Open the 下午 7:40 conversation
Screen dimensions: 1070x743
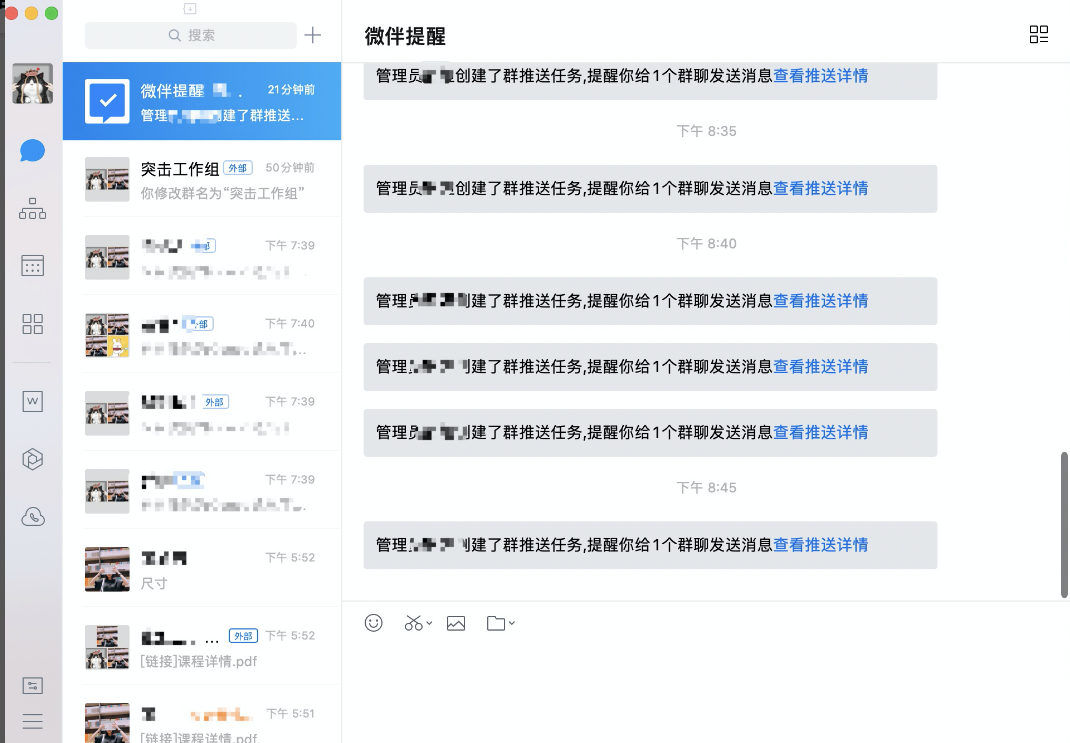pyautogui.click(x=202, y=335)
